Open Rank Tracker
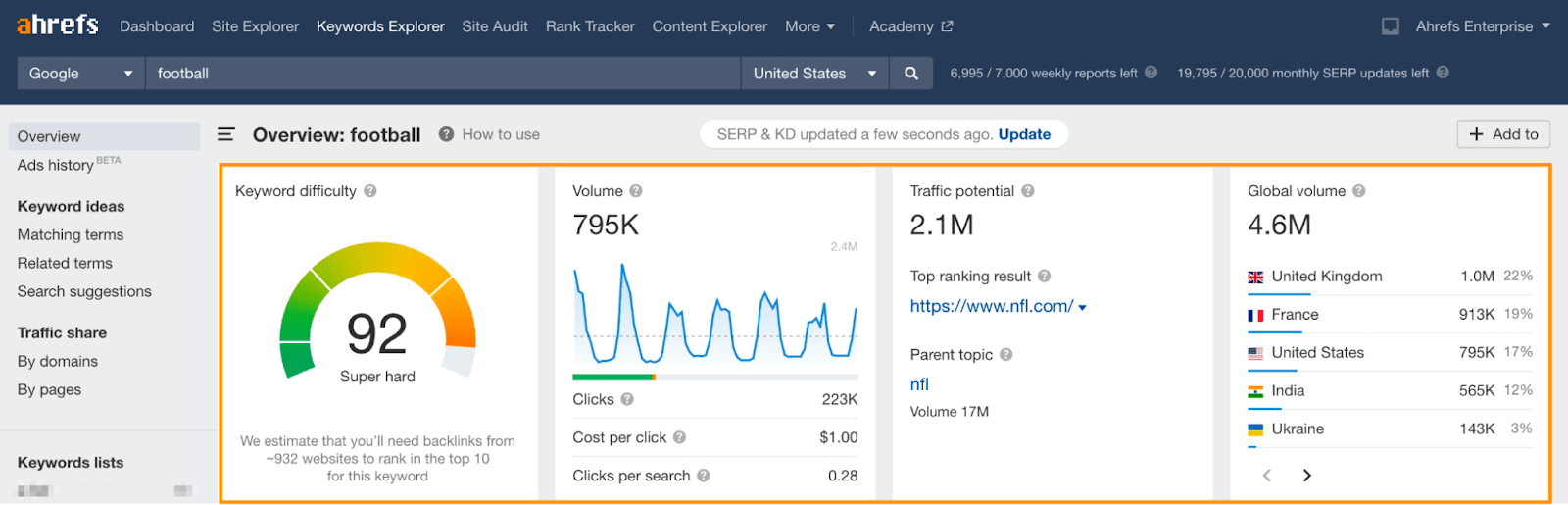1568x505 pixels. point(590,26)
